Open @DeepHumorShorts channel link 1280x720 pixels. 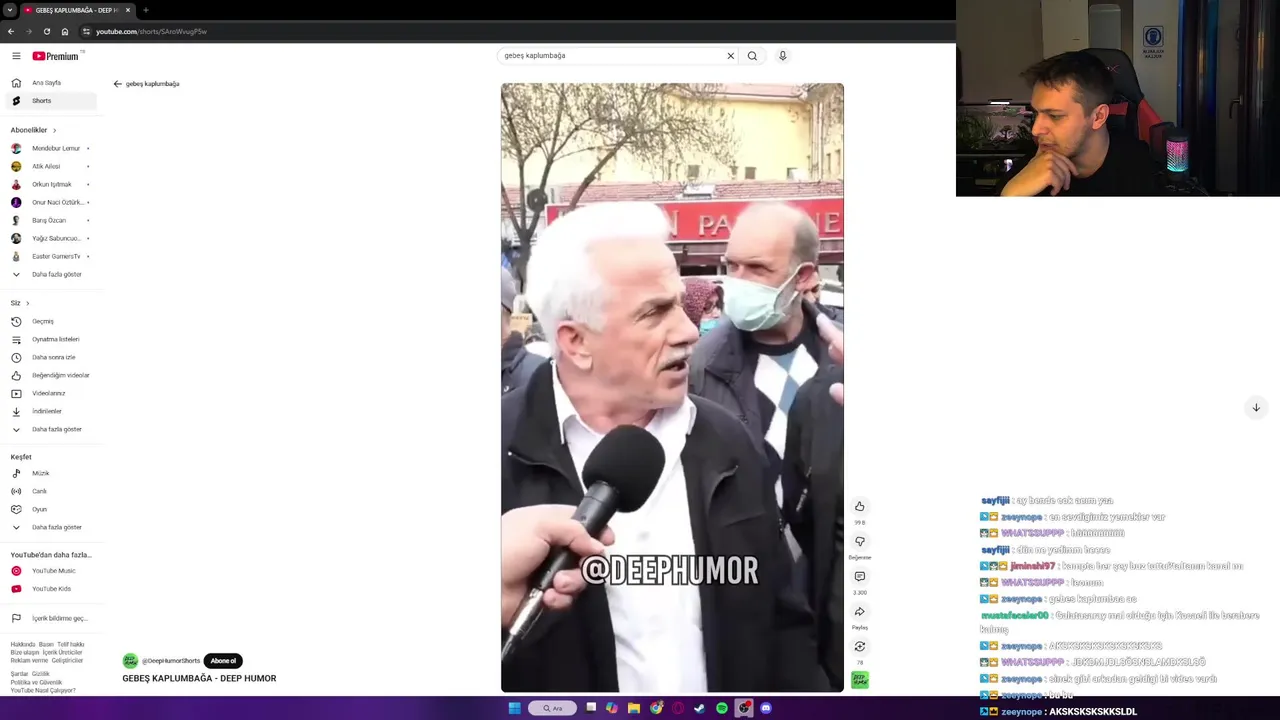[170, 661]
